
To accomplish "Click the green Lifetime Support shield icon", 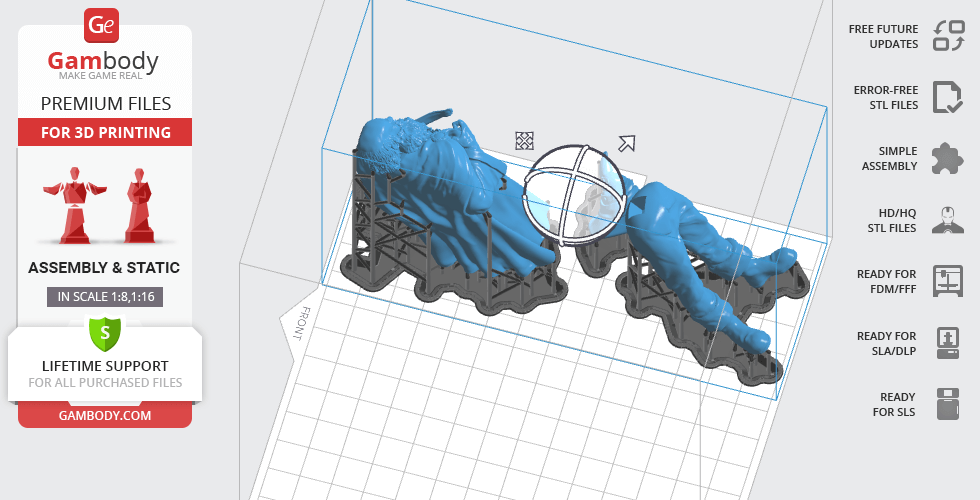I will point(105,331).
